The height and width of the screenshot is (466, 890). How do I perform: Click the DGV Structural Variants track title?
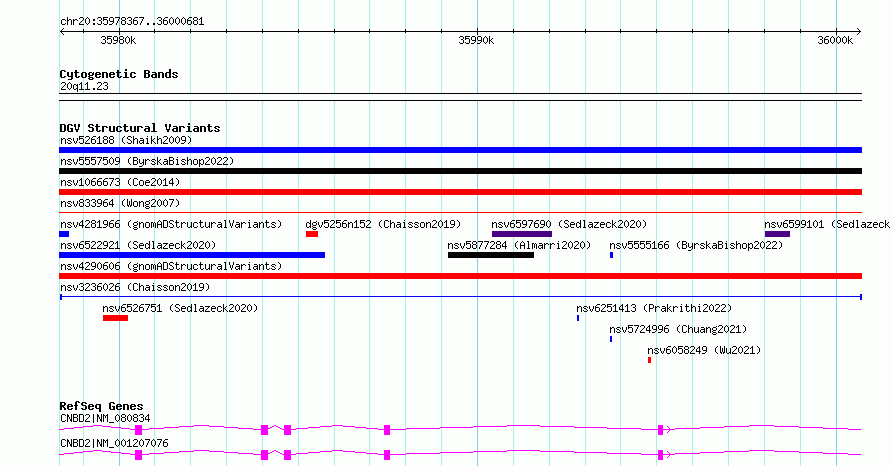[140, 128]
